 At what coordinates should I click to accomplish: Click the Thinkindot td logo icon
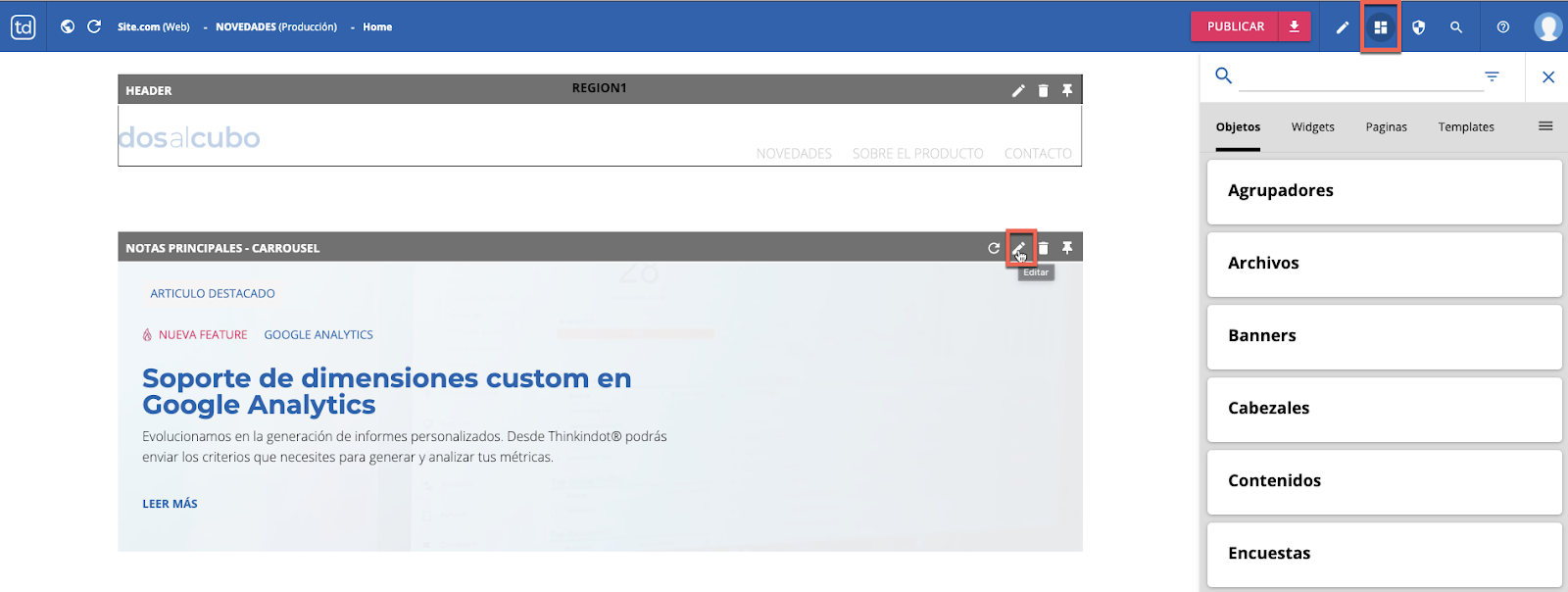(24, 27)
